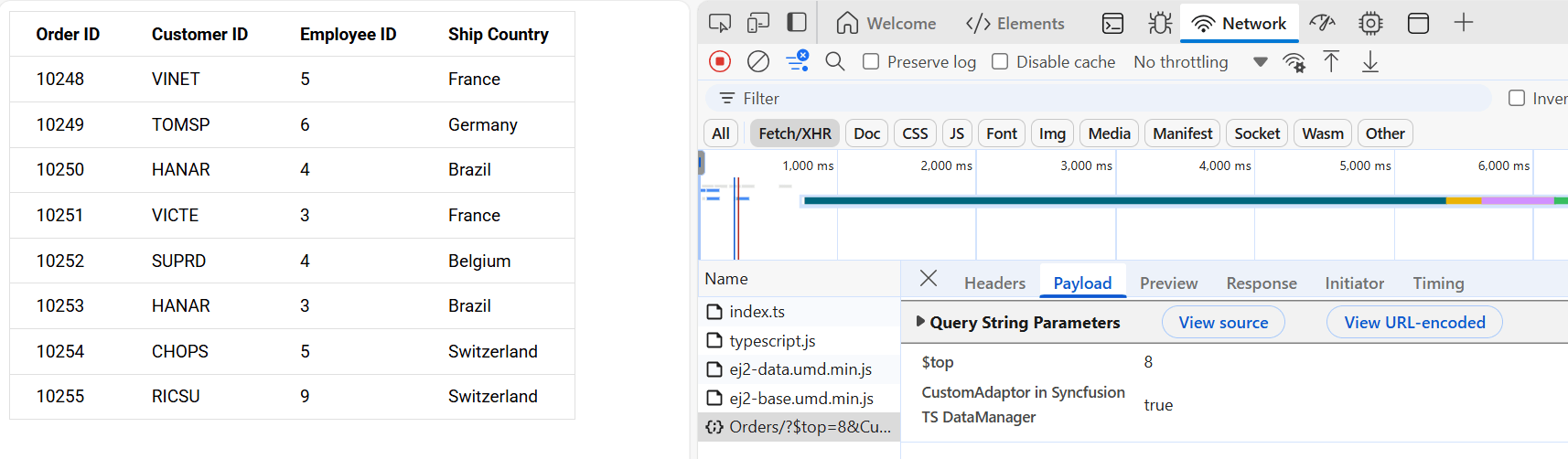
Task: Click View URL-encoded button
Action: [1414, 322]
